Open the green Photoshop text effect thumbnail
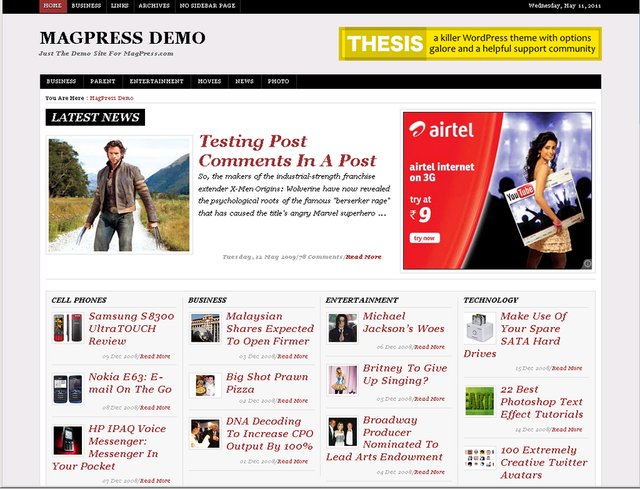Image resolution: width=640 pixels, height=489 pixels. click(480, 401)
